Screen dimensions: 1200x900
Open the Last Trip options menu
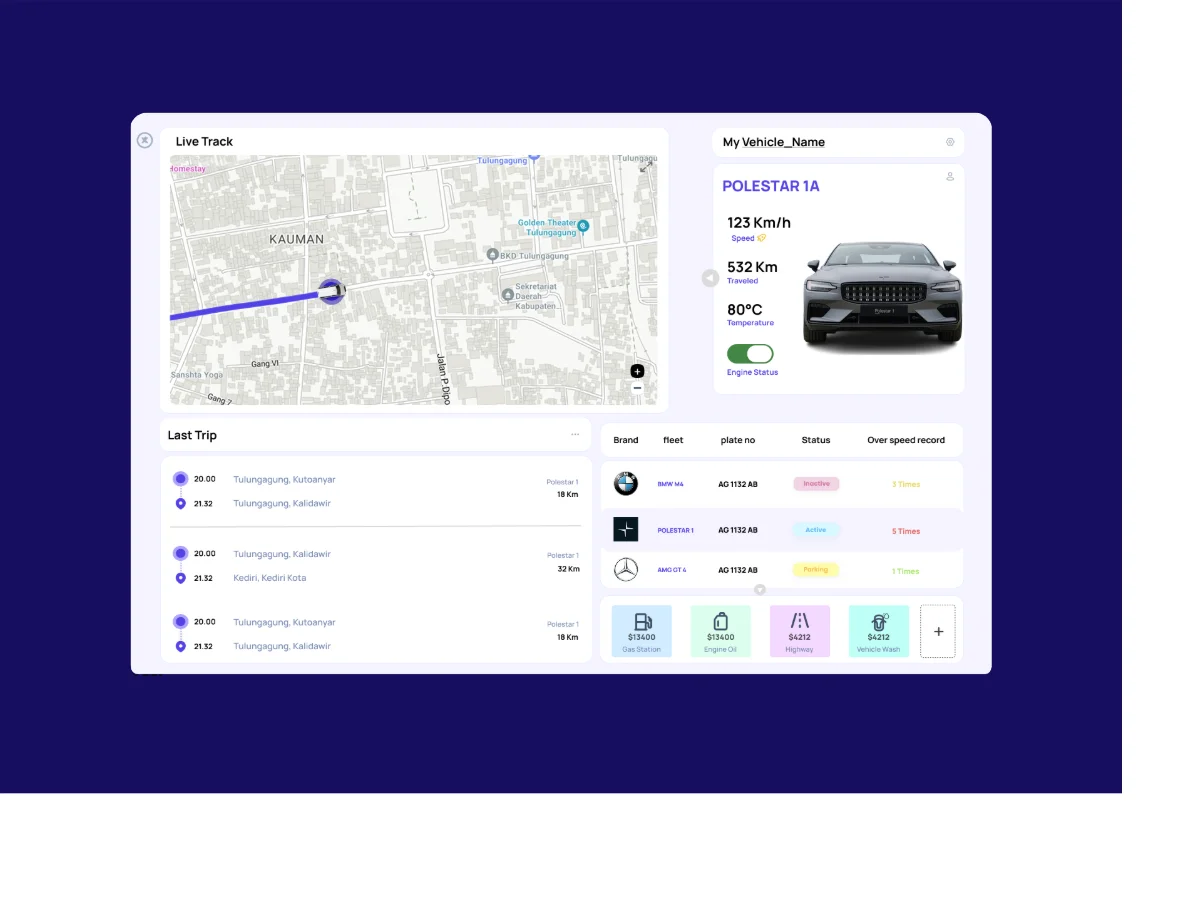tap(575, 435)
